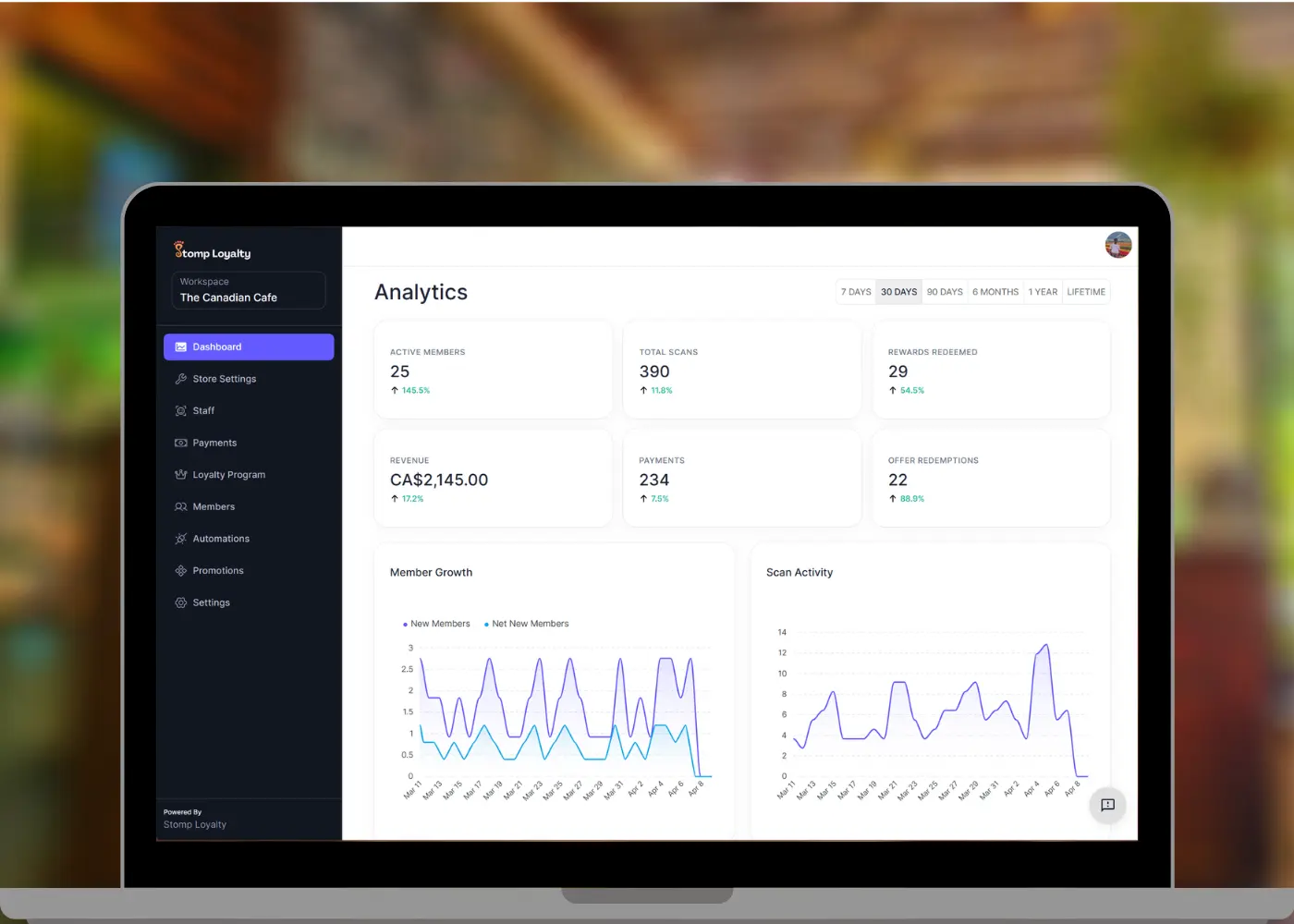Open Members using its people icon
Screen dimensions: 1294x924
179,506
